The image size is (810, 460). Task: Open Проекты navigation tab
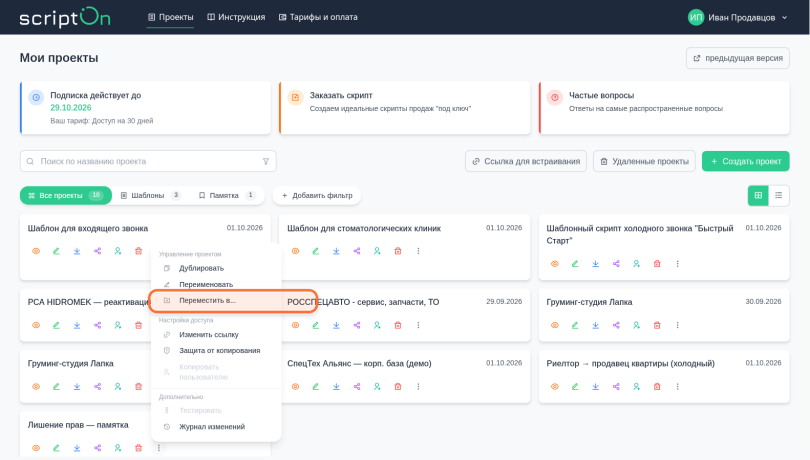tap(170, 17)
